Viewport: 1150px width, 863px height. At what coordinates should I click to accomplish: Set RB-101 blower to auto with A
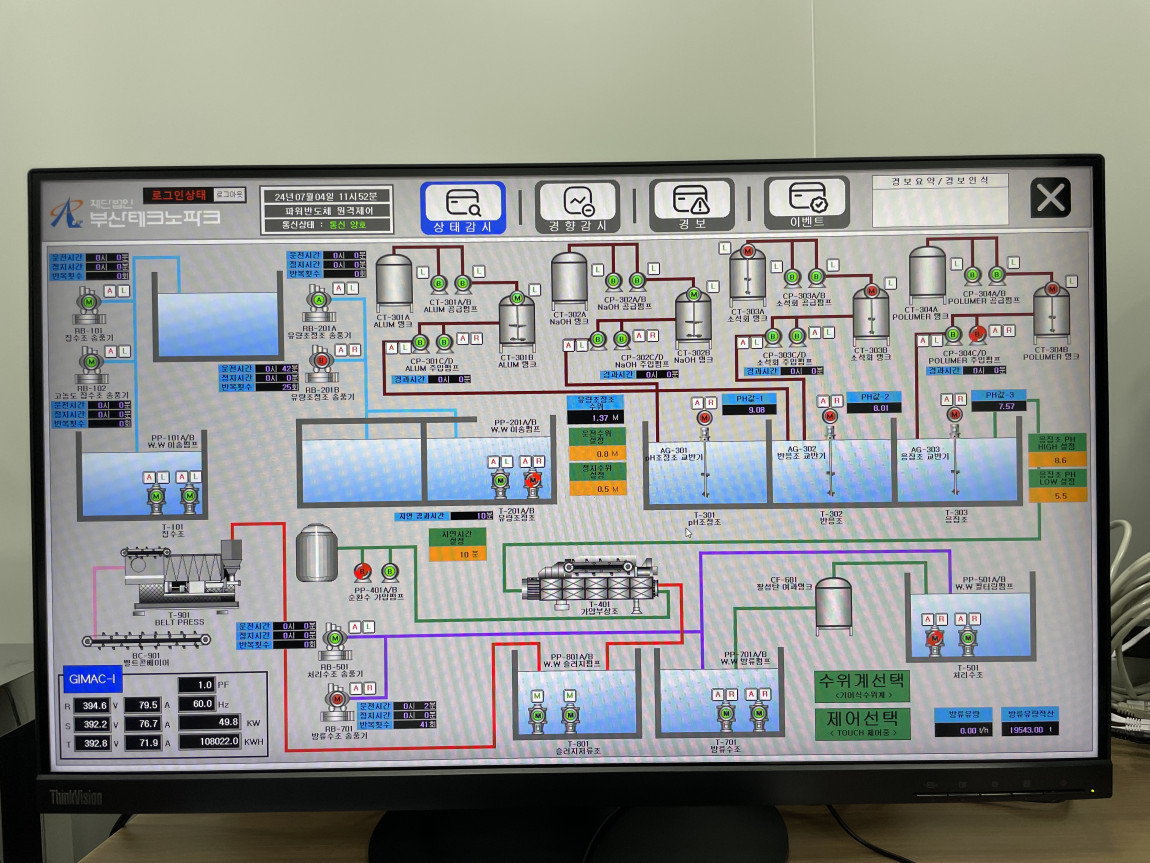(109, 291)
